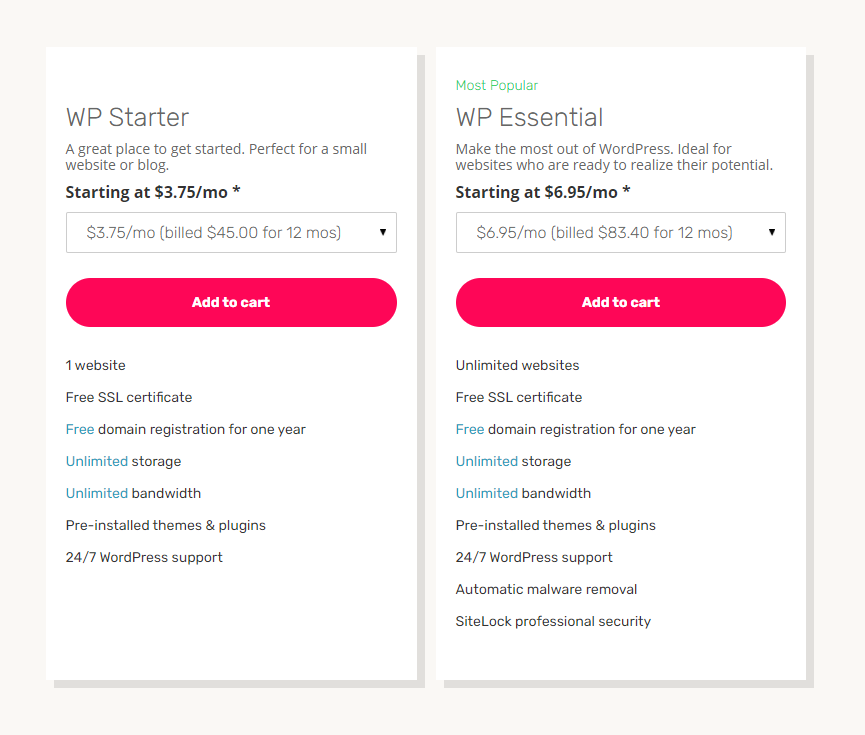Open the WP Essential billing term dropdown
The width and height of the screenshot is (865, 735).
tap(620, 232)
